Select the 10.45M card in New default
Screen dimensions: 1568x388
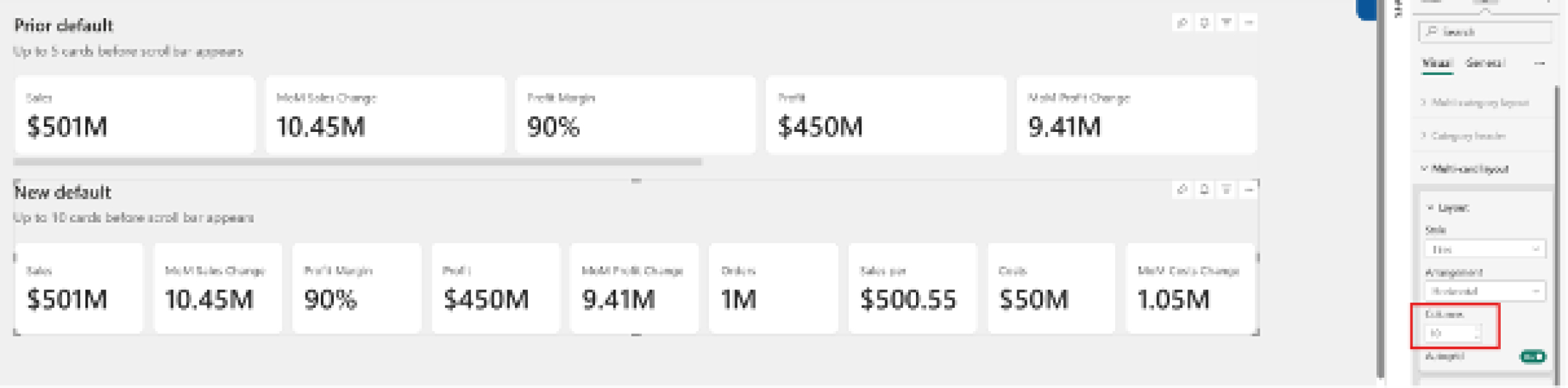(x=218, y=288)
